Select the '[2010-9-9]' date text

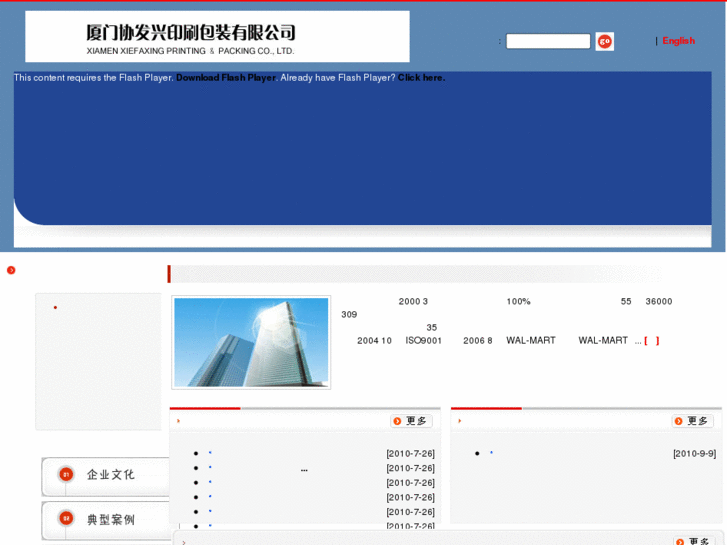pyautogui.click(x=694, y=454)
